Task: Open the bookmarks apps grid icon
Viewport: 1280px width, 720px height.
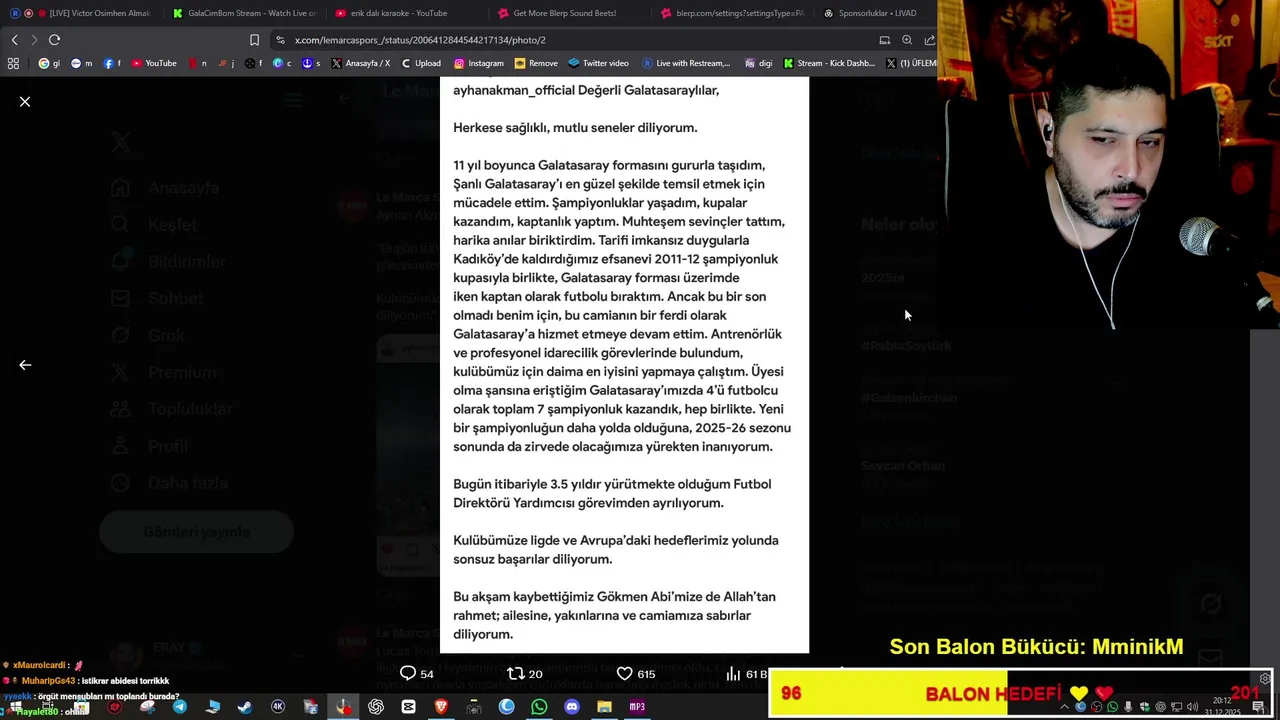Action: point(13,63)
